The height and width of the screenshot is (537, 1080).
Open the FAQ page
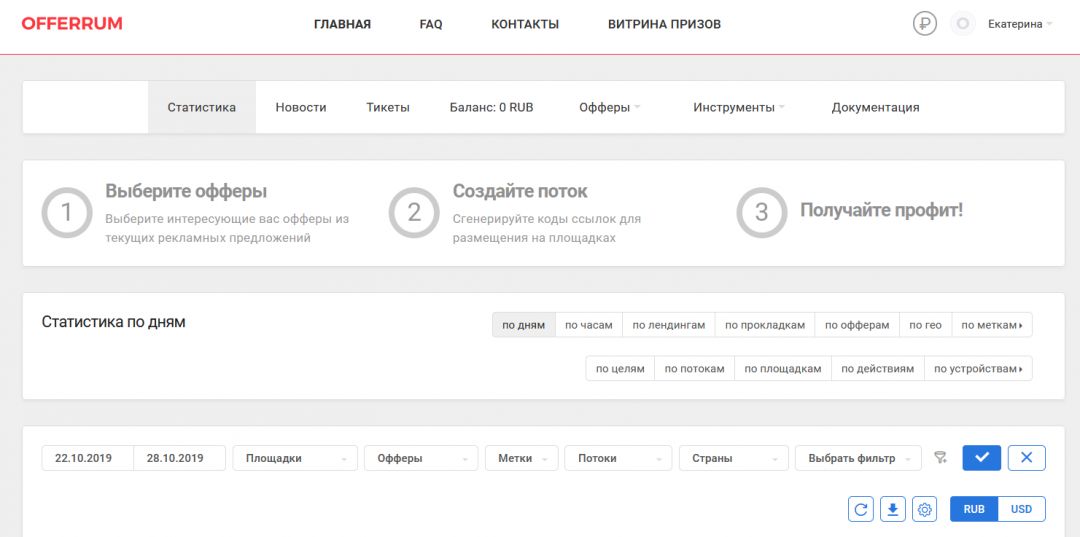(431, 24)
